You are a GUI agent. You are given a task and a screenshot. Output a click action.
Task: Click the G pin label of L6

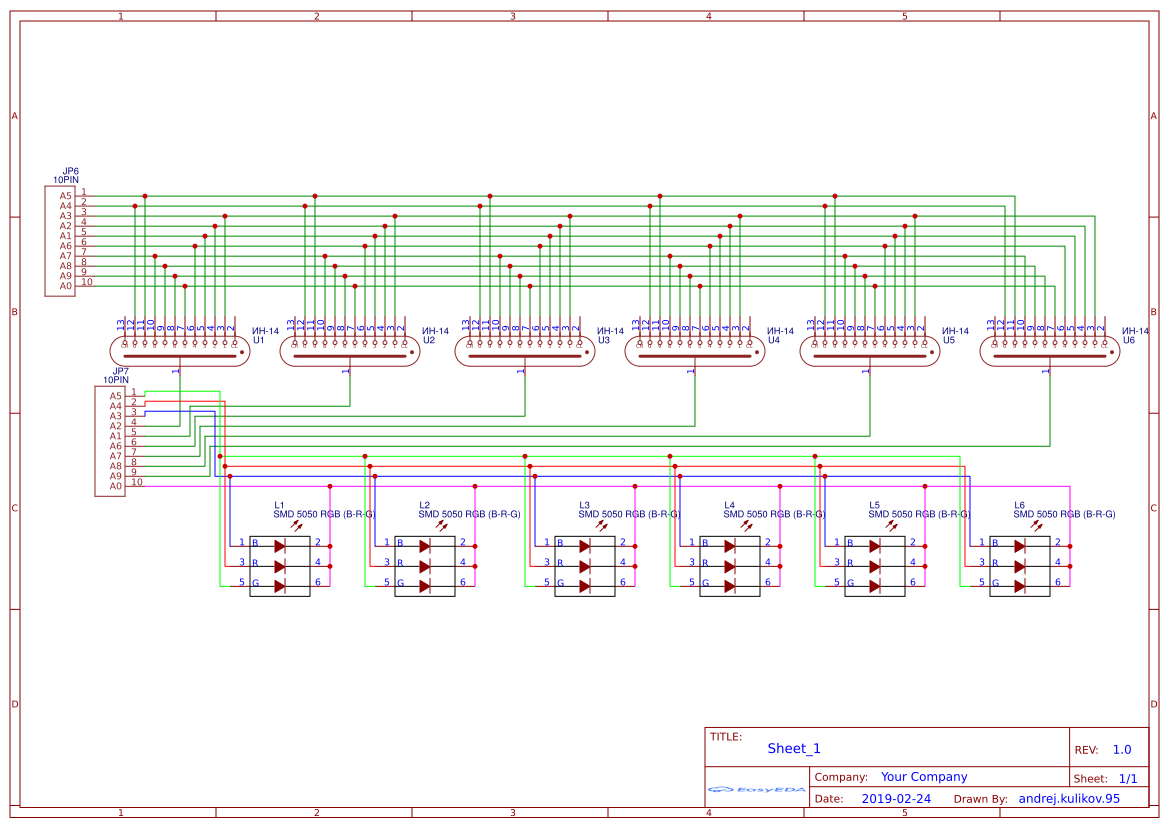pos(995,584)
